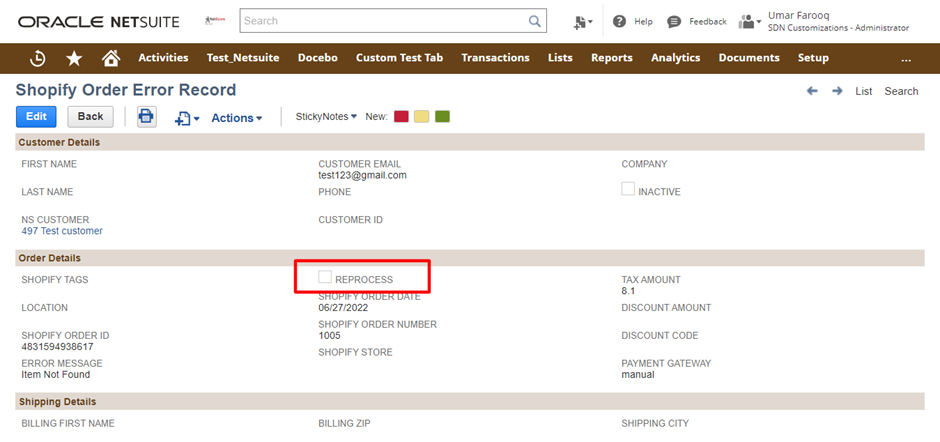Open the Activities menu
The height and width of the screenshot is (442, 940).
pyautogui.click(x=163, y=58)
